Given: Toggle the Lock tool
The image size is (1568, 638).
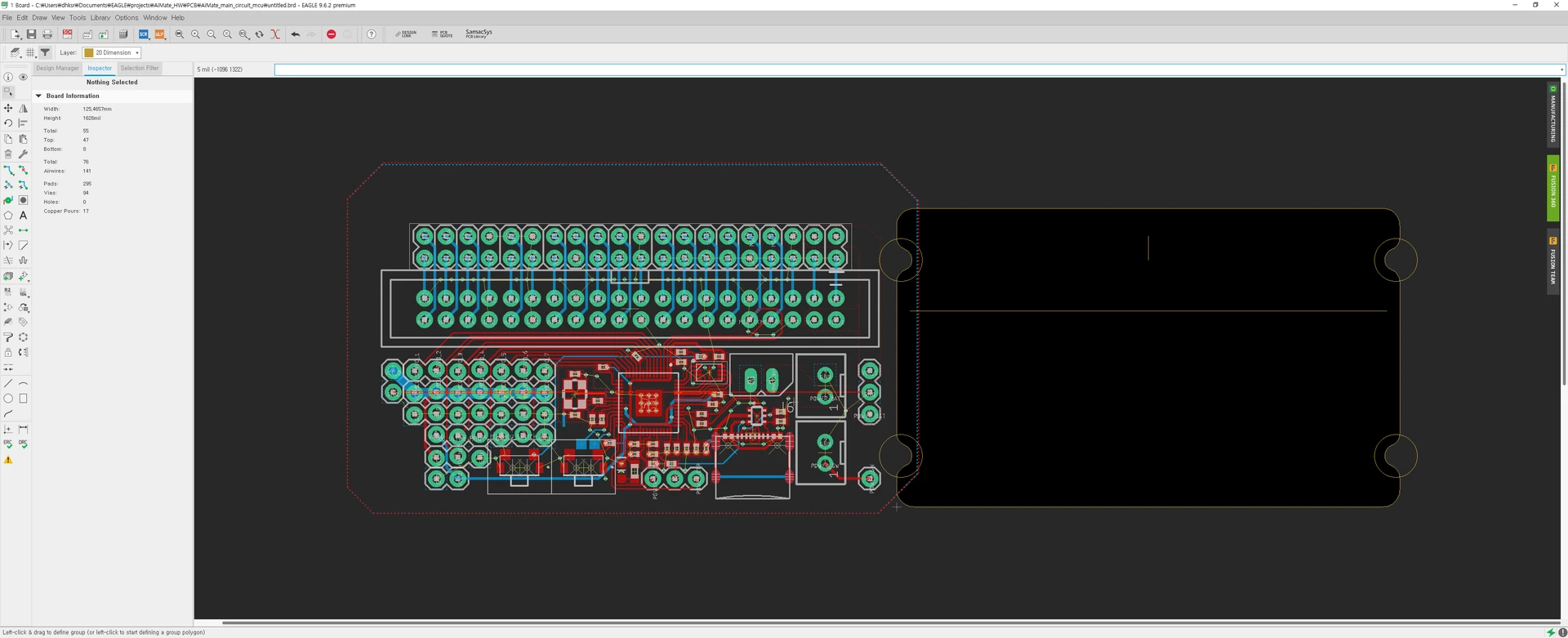Looking at the screenshot, I should pyautogui.click(x=8, y=353).
